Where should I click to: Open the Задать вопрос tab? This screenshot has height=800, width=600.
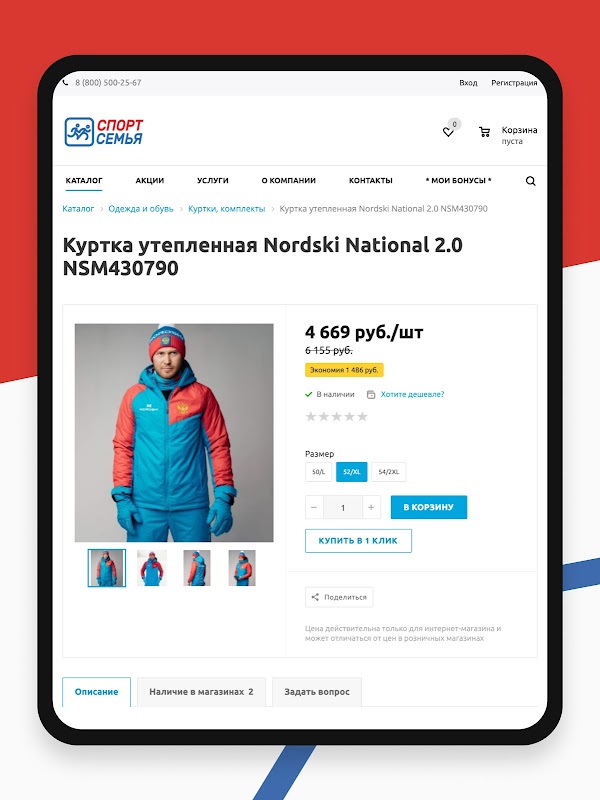coord(317,692)
